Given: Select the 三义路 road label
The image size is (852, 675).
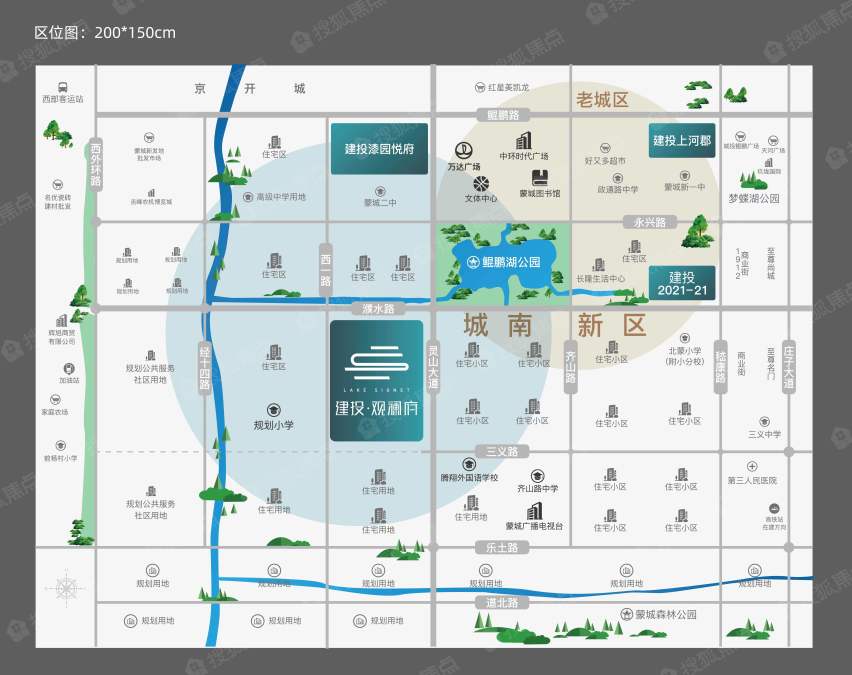Looking at the screenshot, I should point(502,452).
